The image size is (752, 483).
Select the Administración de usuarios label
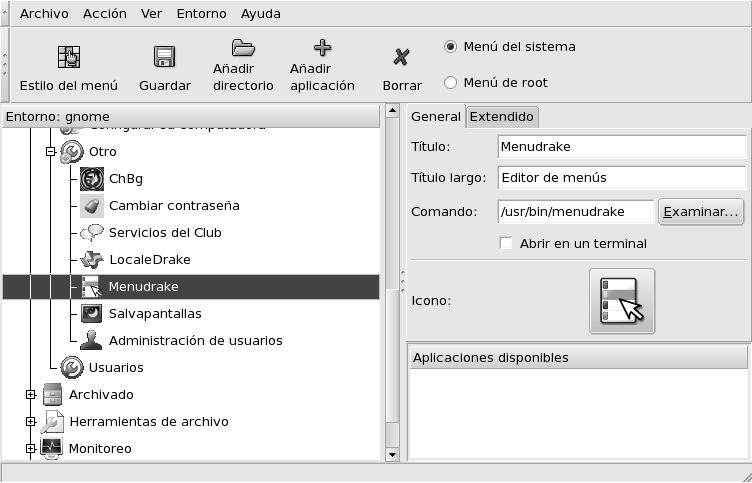196,341
